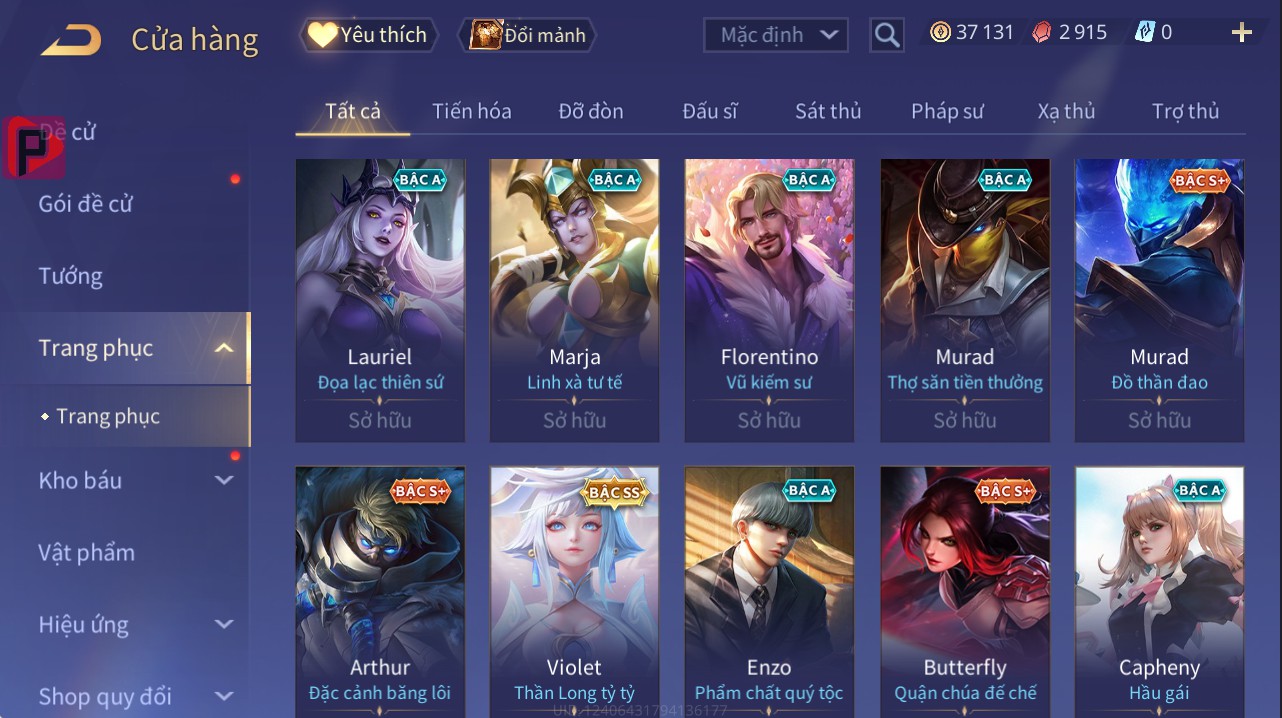The width and height of the screenshot is (1282, 718).
Task: Select the Tiến hóa tab
Action: tap(472, 111)
